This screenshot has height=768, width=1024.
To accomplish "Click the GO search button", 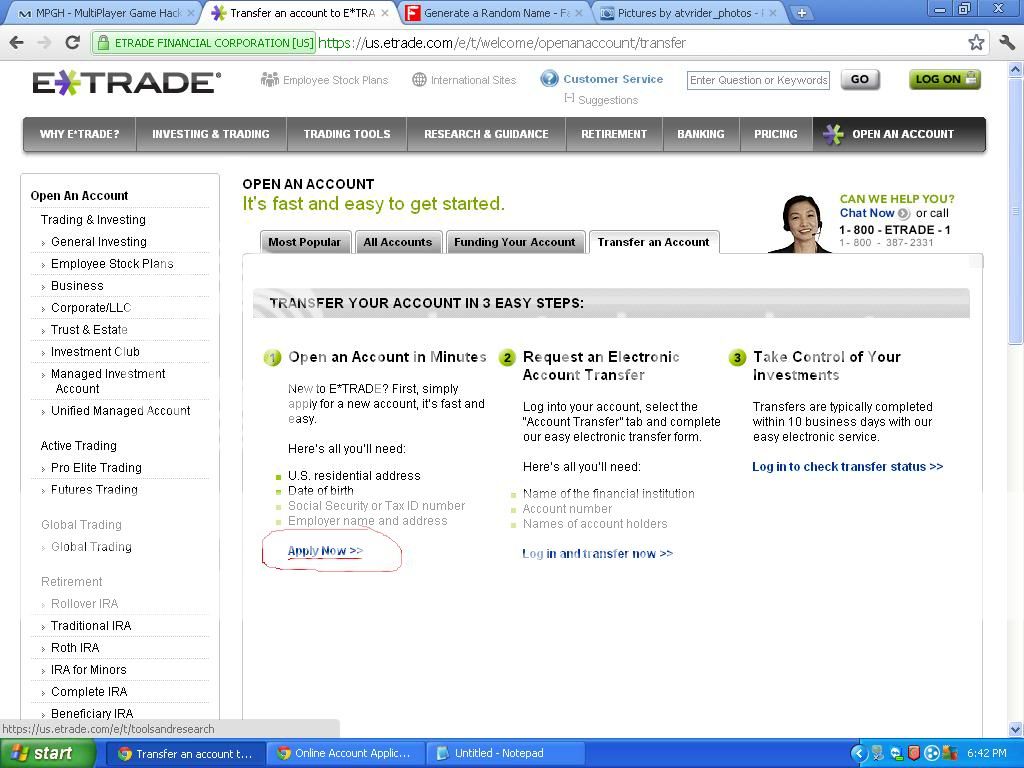I will [x=860, y=80].
